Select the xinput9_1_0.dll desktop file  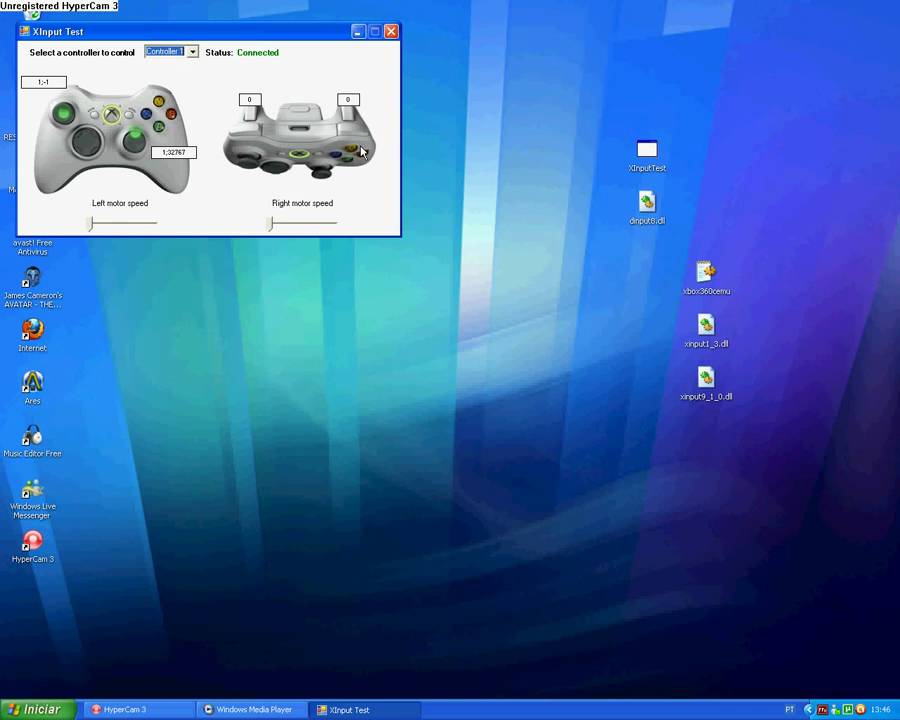click(x=706, y=384)
